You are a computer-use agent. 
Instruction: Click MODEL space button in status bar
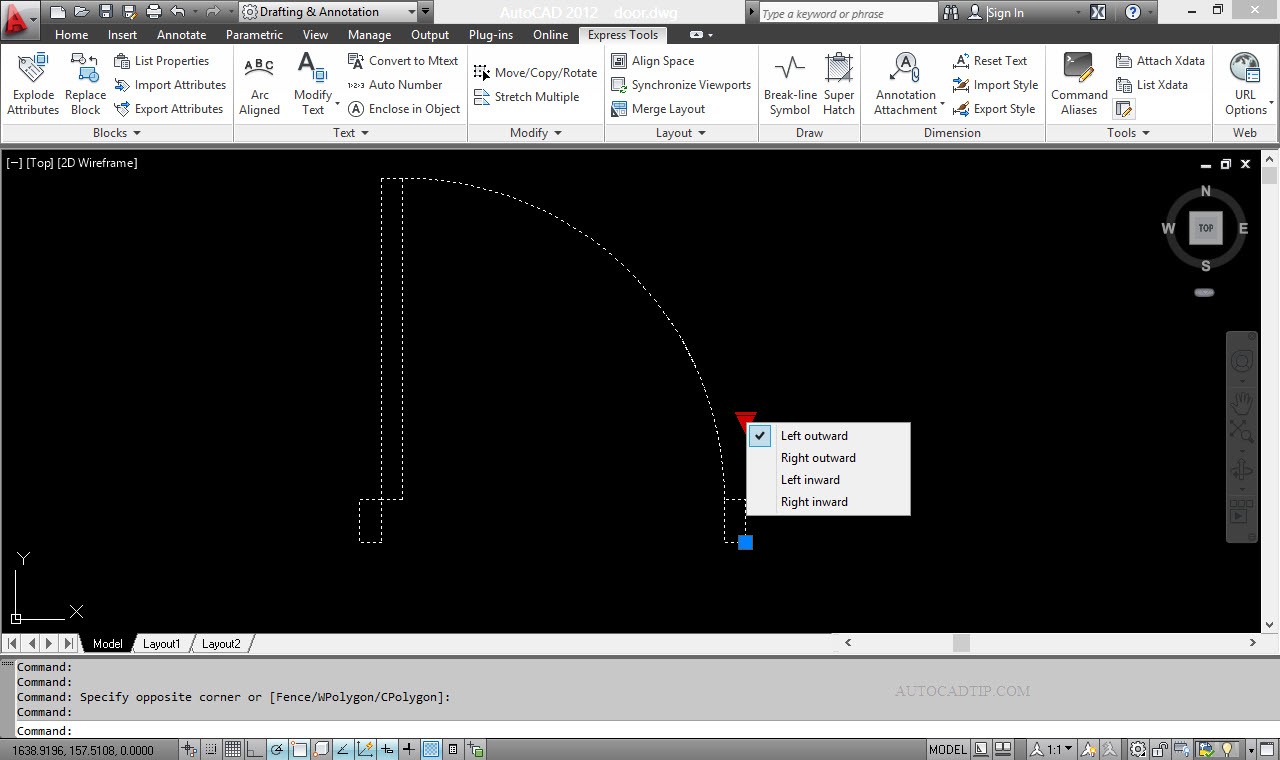(947, 749)
